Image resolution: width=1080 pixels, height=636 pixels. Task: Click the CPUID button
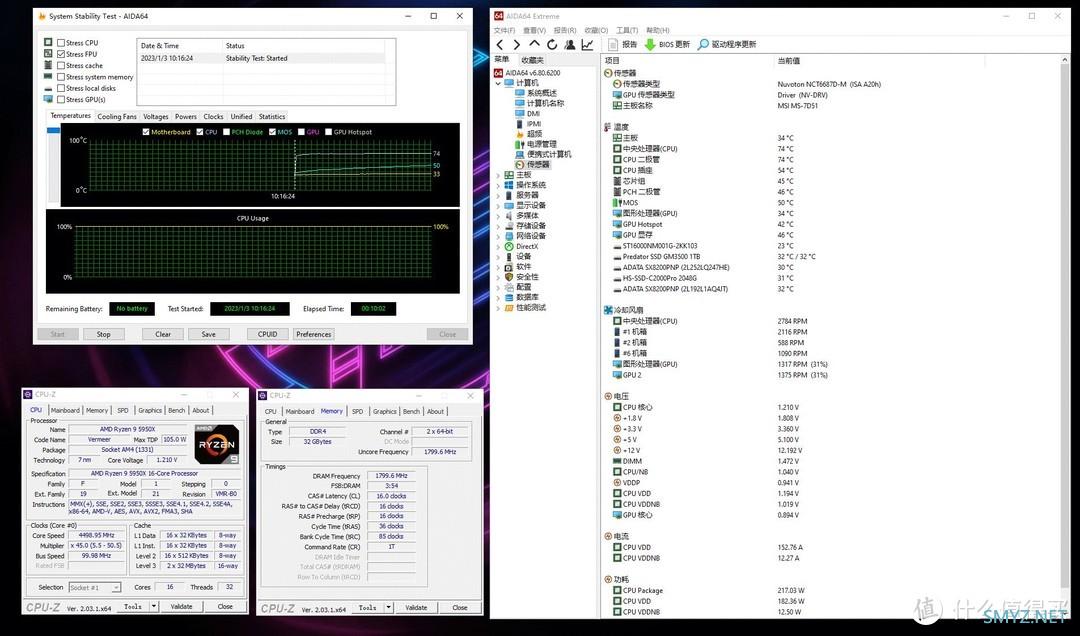(x=268, y=334)
